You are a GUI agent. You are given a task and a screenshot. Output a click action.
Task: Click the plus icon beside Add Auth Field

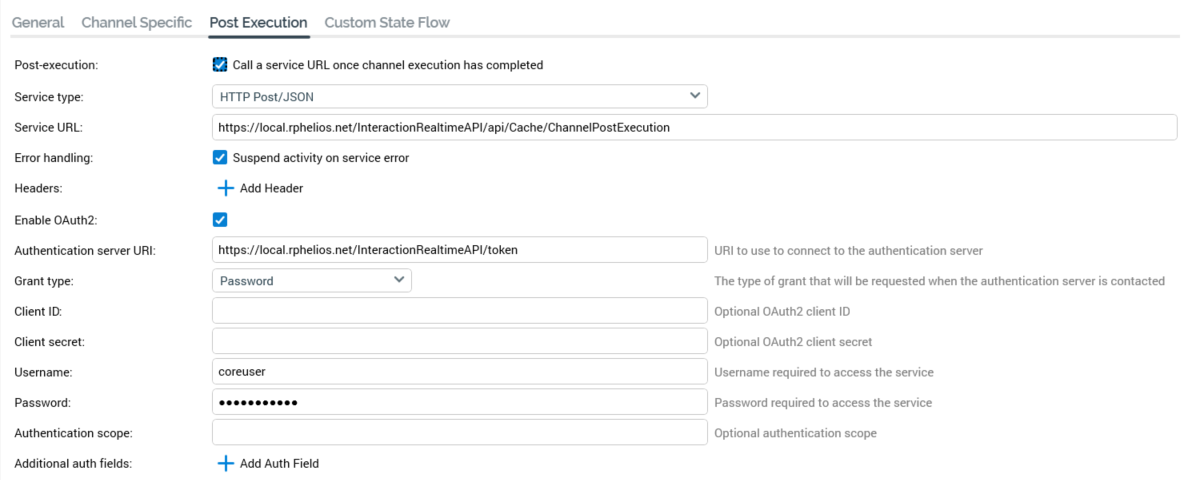click(225, 463)
